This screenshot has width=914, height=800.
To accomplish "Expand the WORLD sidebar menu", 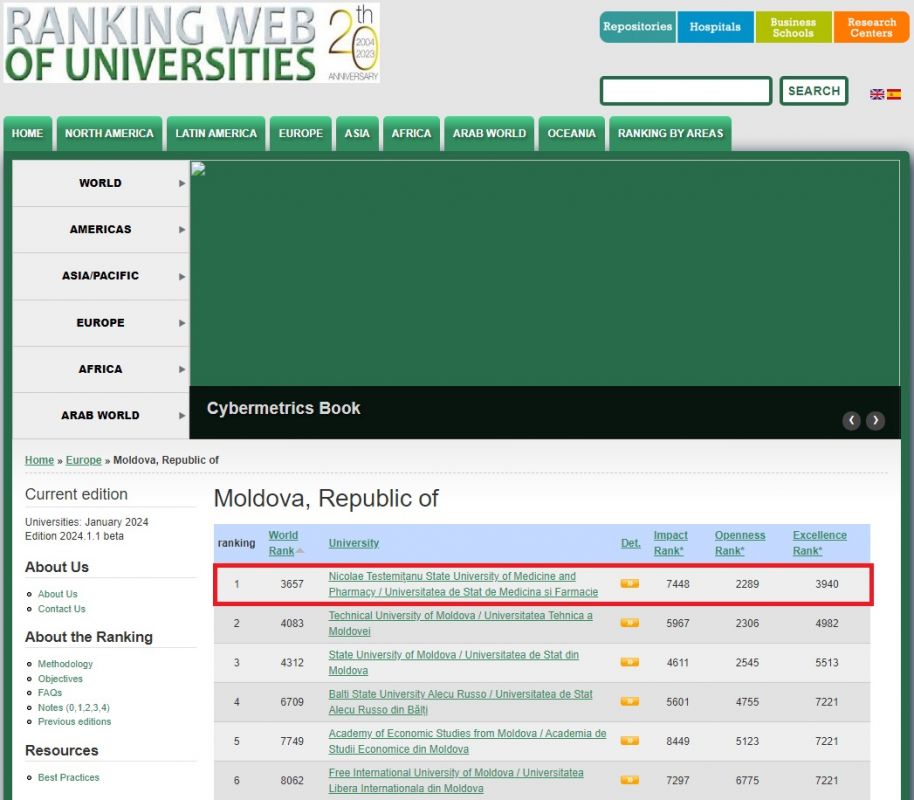I will tap(100, 183).
